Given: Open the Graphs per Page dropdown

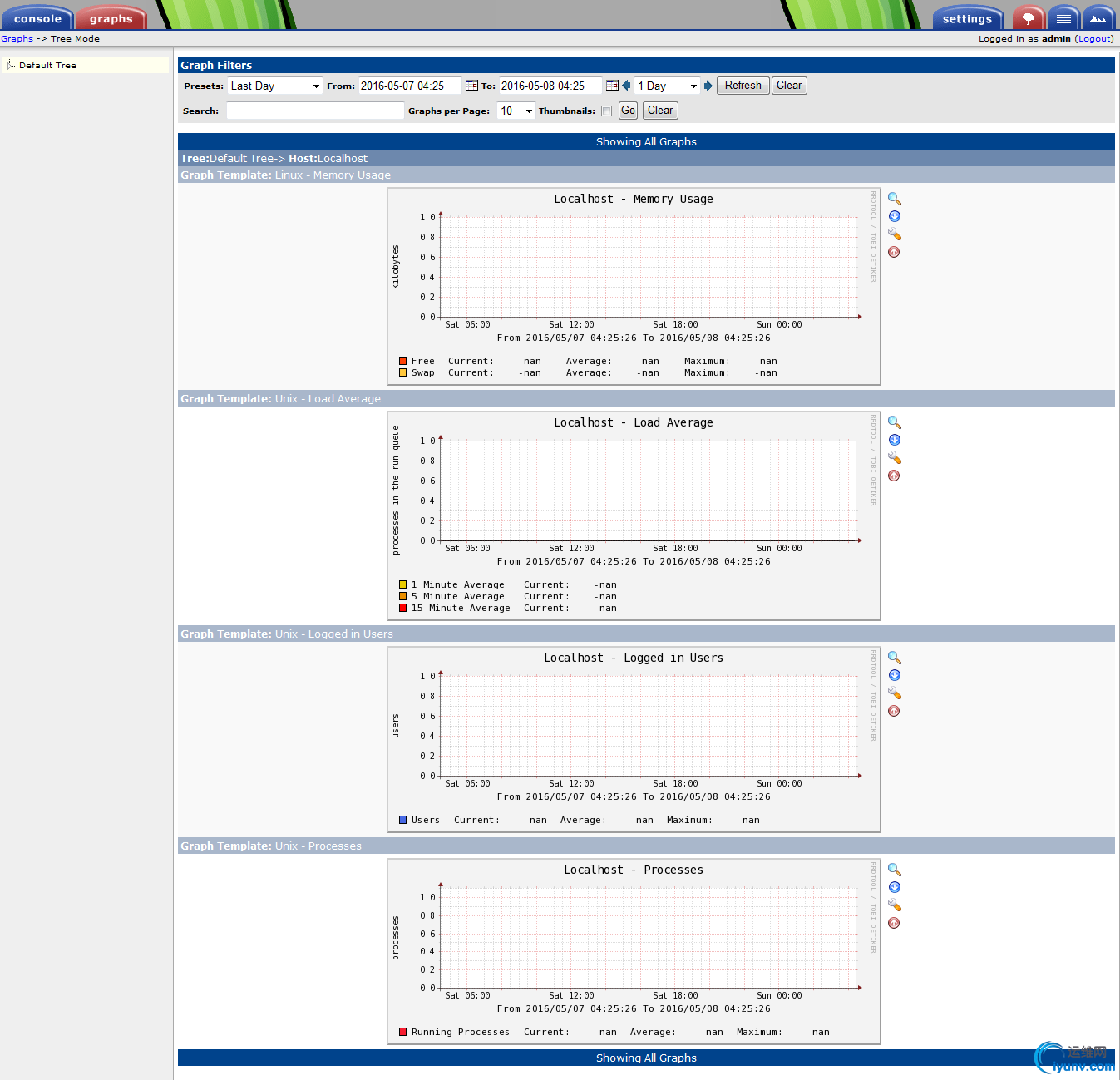Looking at the screenshot, I should tap(516, 111).
